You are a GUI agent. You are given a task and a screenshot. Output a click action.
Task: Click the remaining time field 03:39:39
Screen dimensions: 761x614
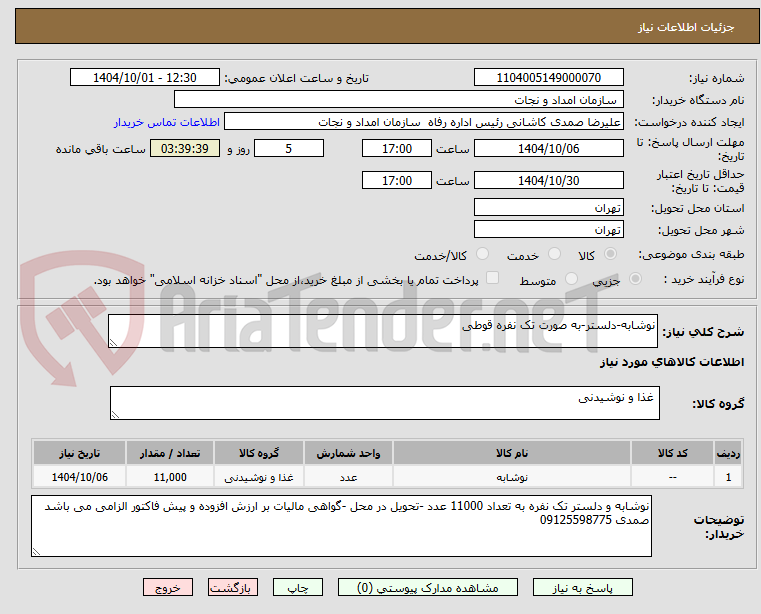pyautogui.click(x=184, y=149)
